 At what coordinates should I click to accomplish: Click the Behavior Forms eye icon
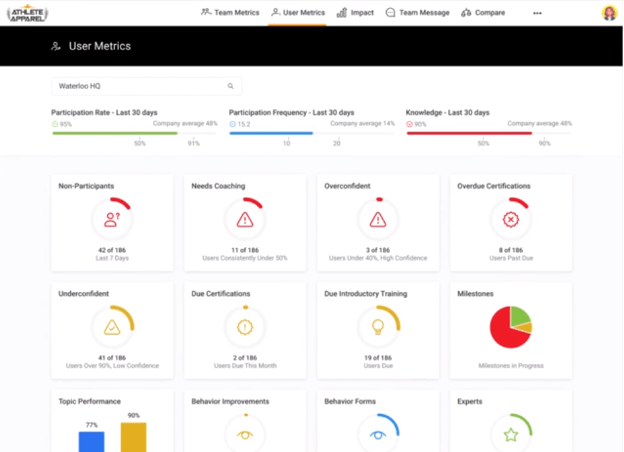pos(378,435)
